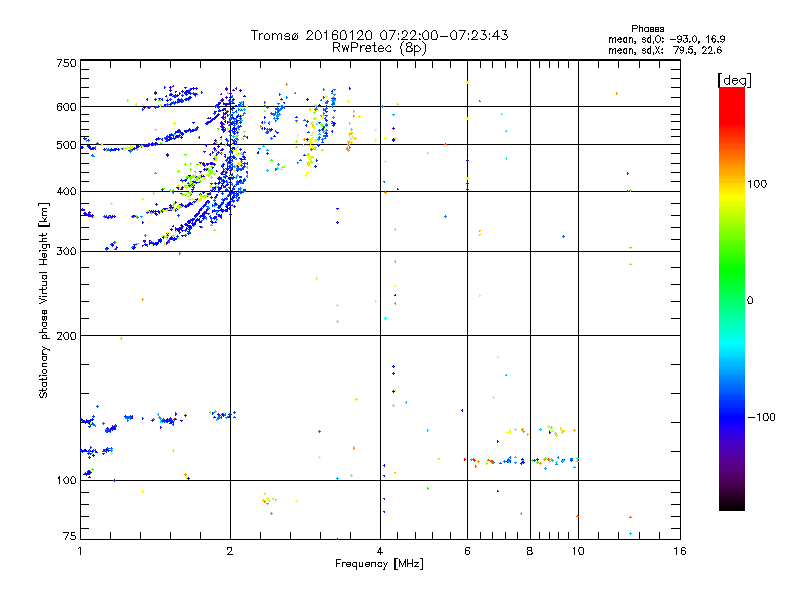This screenshot has width=800, height=600.
Task: Click the 'Stationary phase Virtual Height [km]' axis title
Action: click(44, 300)
